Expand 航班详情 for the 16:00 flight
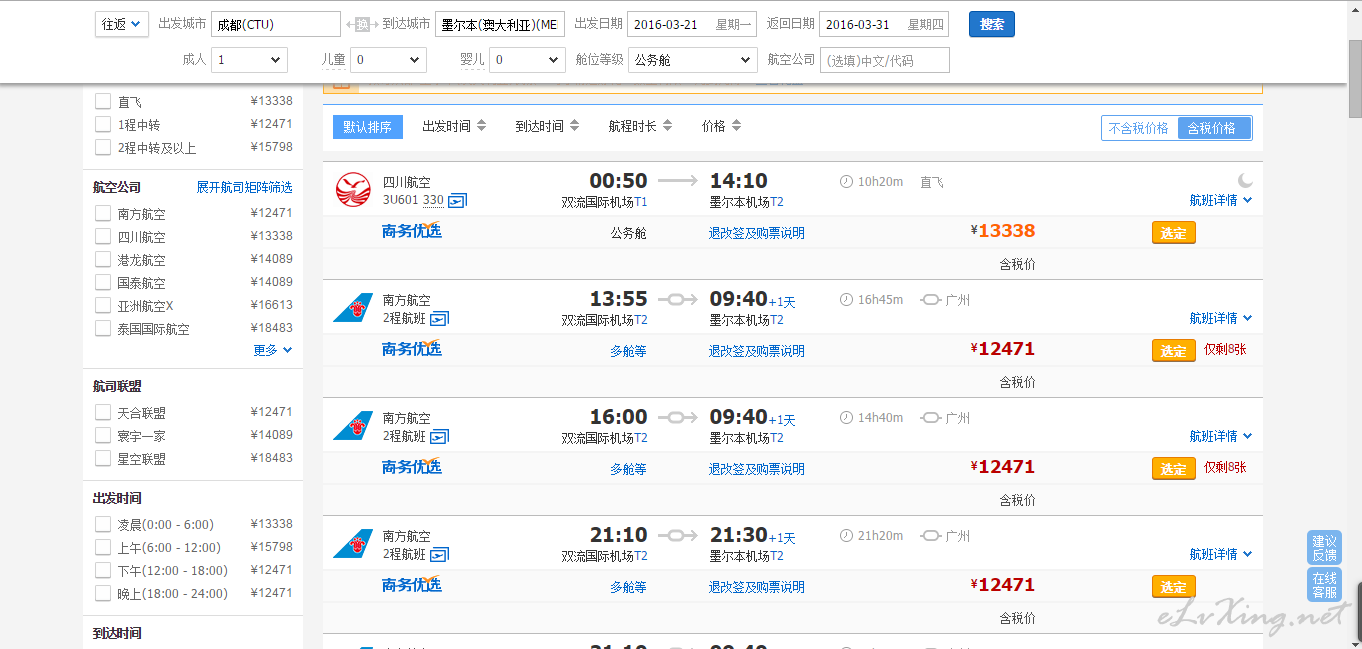This screenshot has height=649, width=1362. (1221, 436)
